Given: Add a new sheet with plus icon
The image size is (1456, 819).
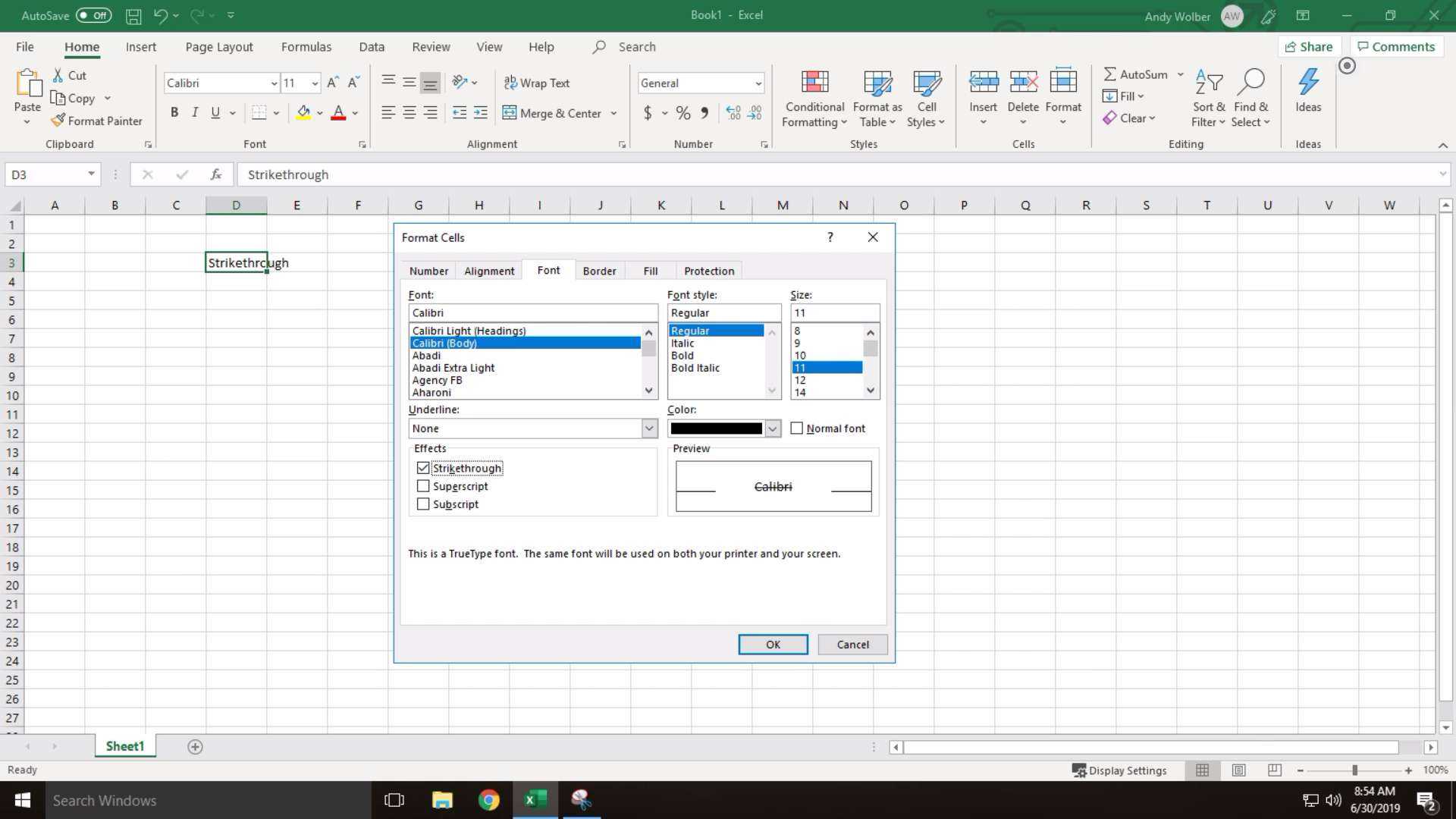Looking at the screenshot, I should (x=195, y=747).
